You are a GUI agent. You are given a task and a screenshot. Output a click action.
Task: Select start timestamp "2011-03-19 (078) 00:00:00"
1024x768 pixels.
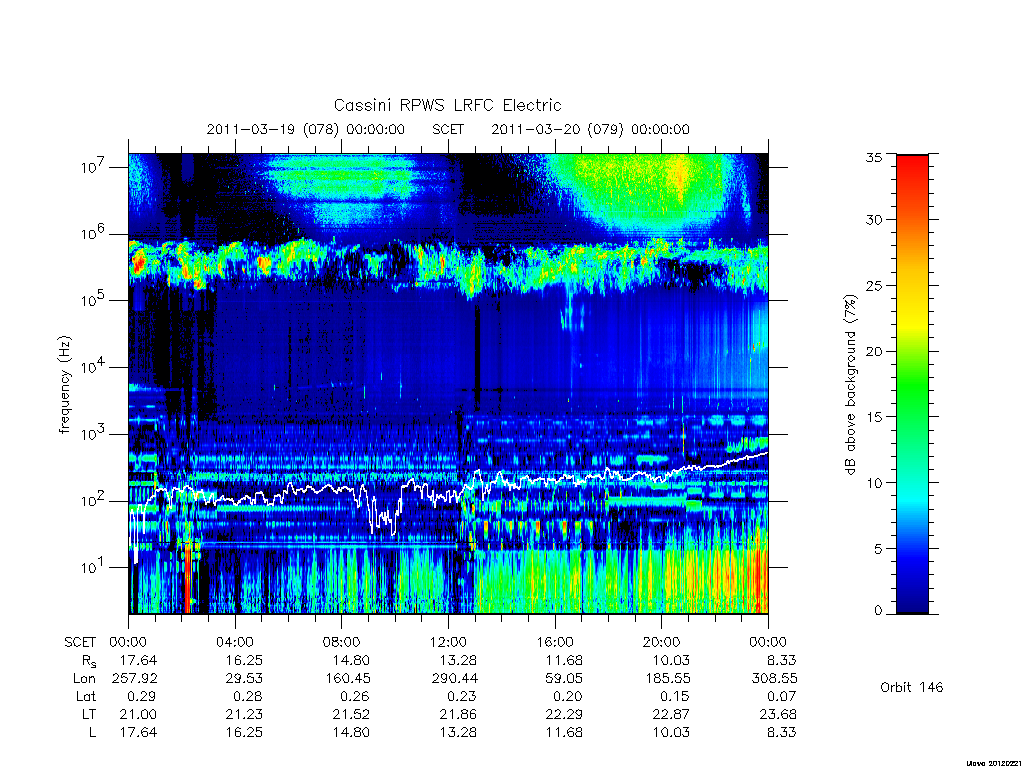coord(306,129)
